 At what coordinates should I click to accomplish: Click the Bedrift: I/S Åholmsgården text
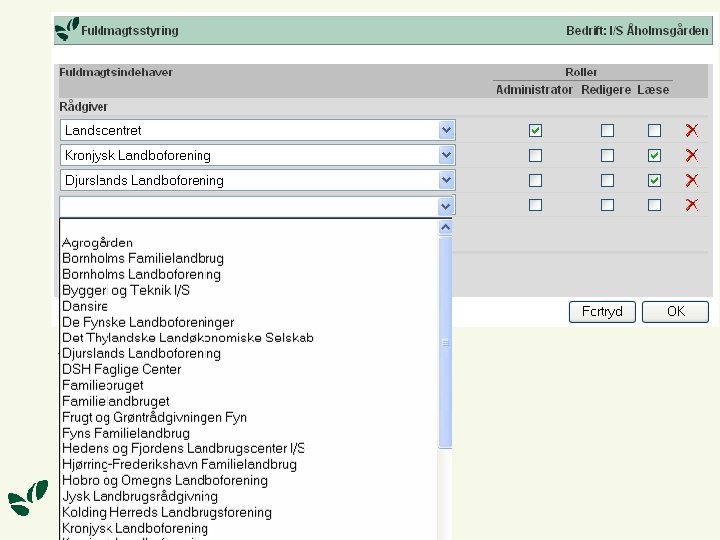(637, 30)
